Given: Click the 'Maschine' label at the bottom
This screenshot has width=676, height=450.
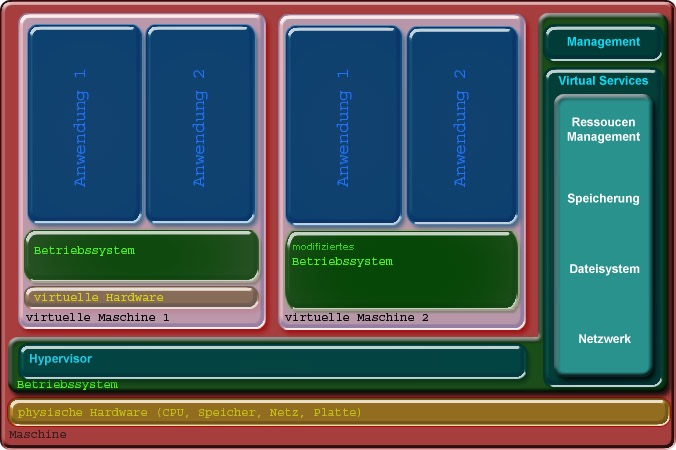Looking at the screenshot, I should [x=37, y=435].
